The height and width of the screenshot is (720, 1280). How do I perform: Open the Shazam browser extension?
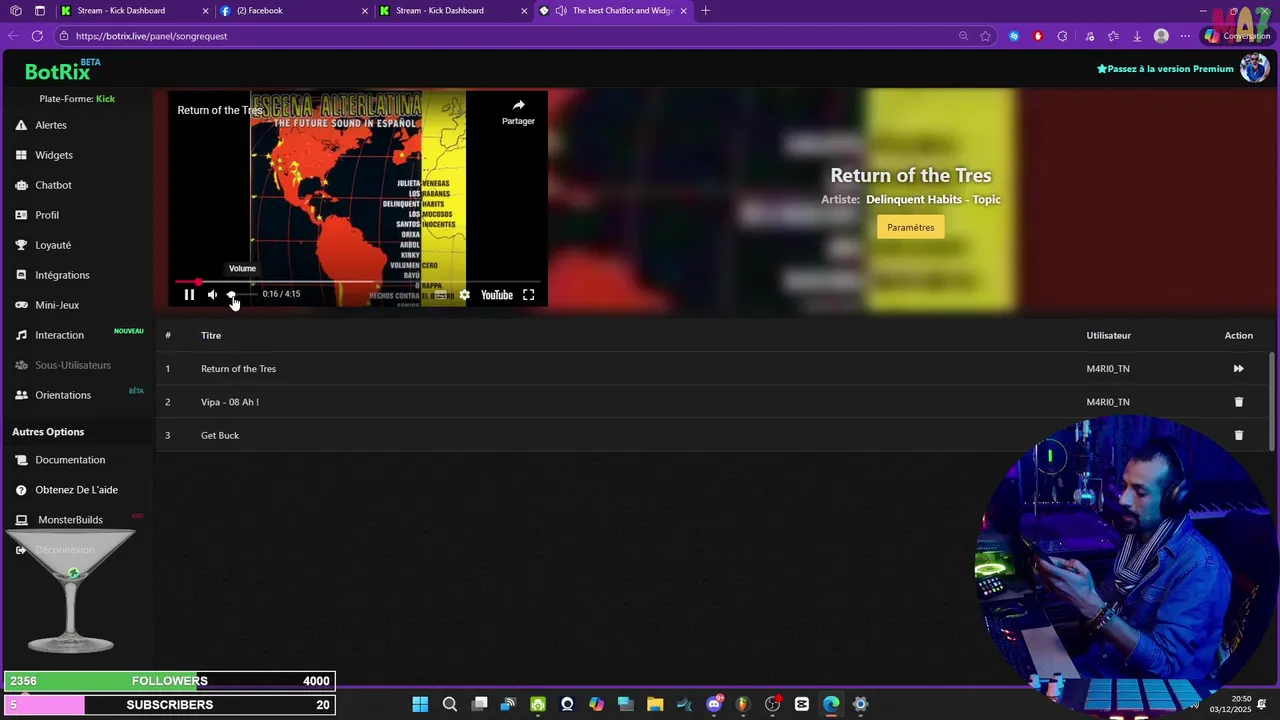point(1014,36)
